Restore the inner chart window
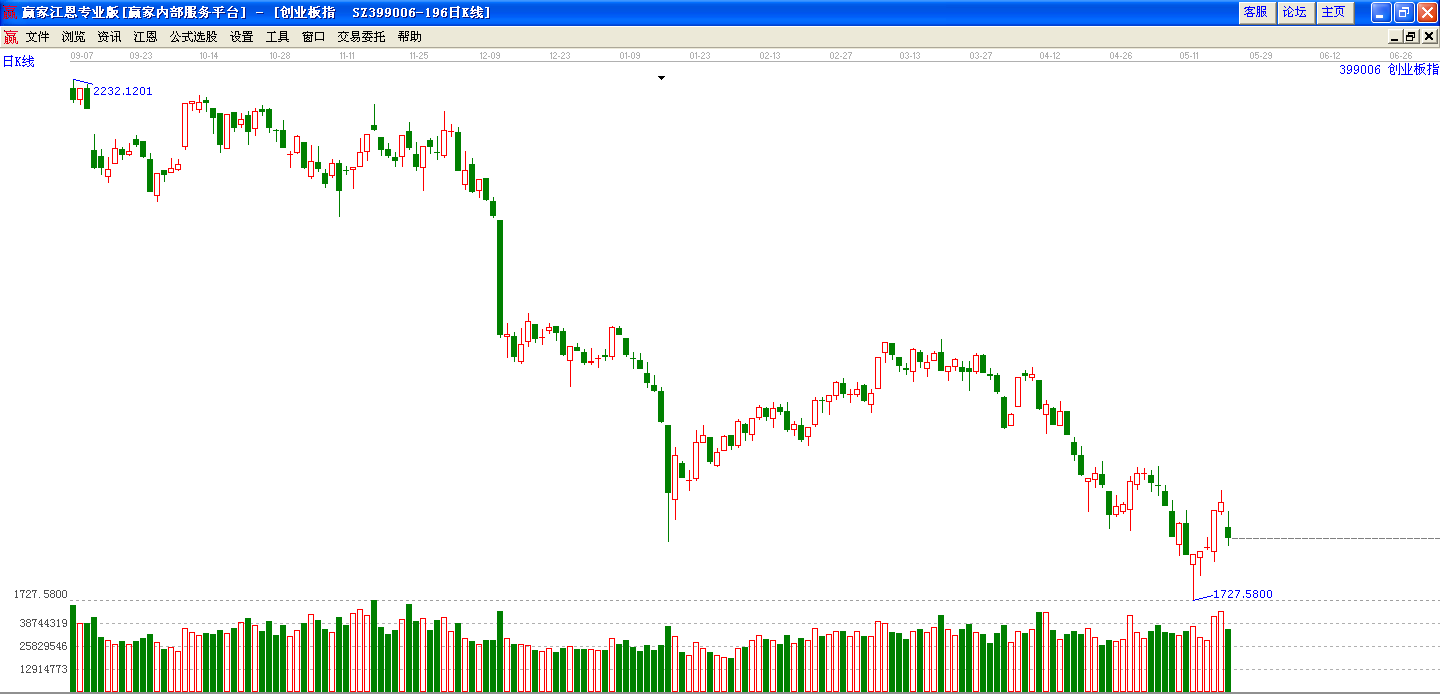The image size is (1440, 695). click(1411, 36)
